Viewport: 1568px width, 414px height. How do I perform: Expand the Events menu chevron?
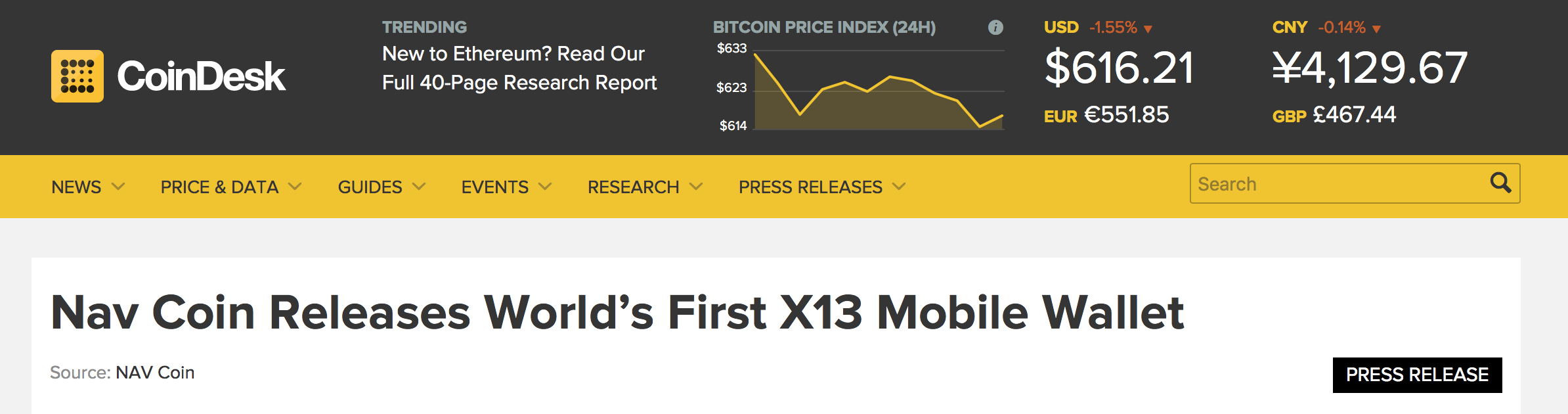545,187
